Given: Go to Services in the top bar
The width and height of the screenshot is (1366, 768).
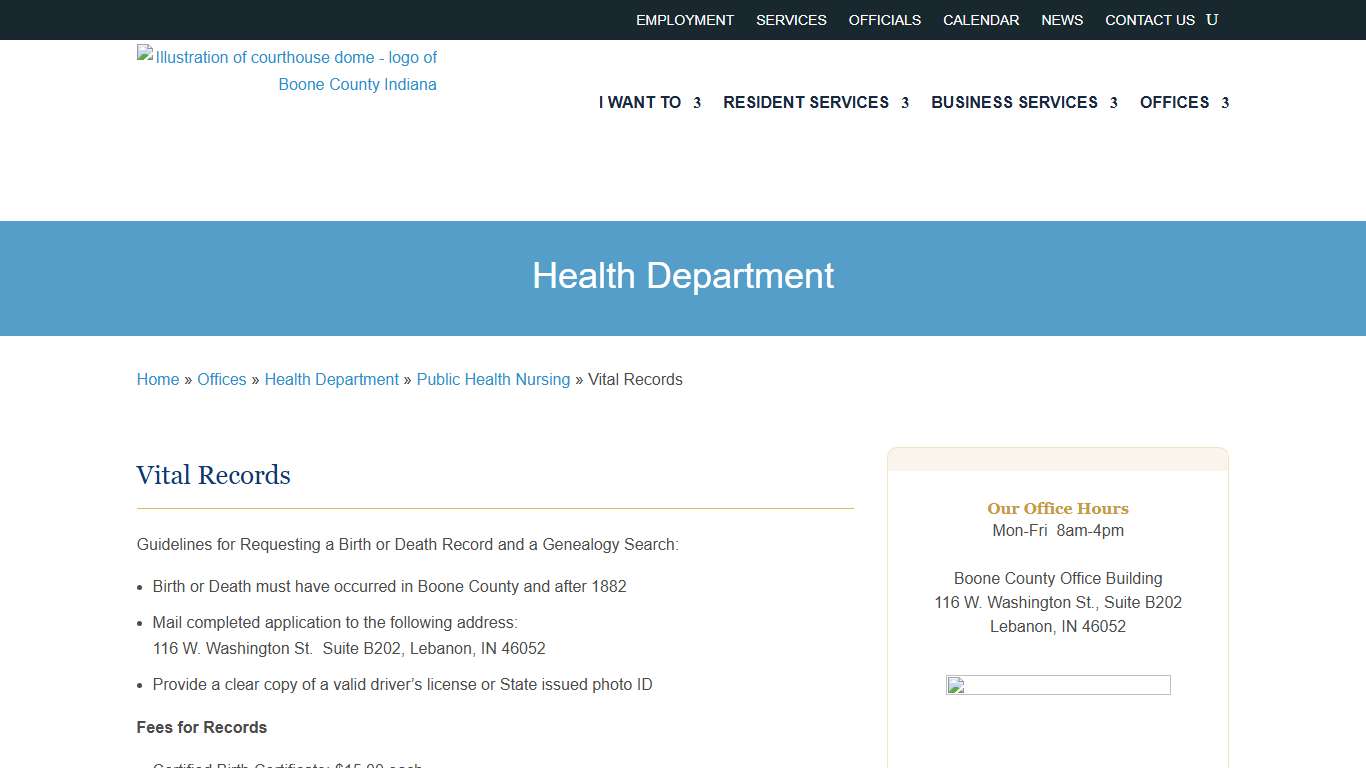Looking at the screenshot, I should (x=791, y=20).
